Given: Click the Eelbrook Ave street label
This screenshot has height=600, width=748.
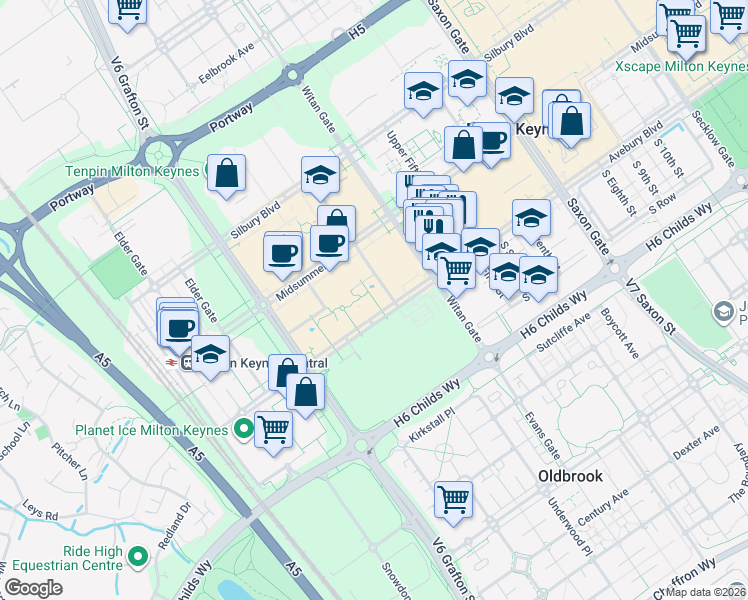Looking at the screenshot, I should point(227,63).
